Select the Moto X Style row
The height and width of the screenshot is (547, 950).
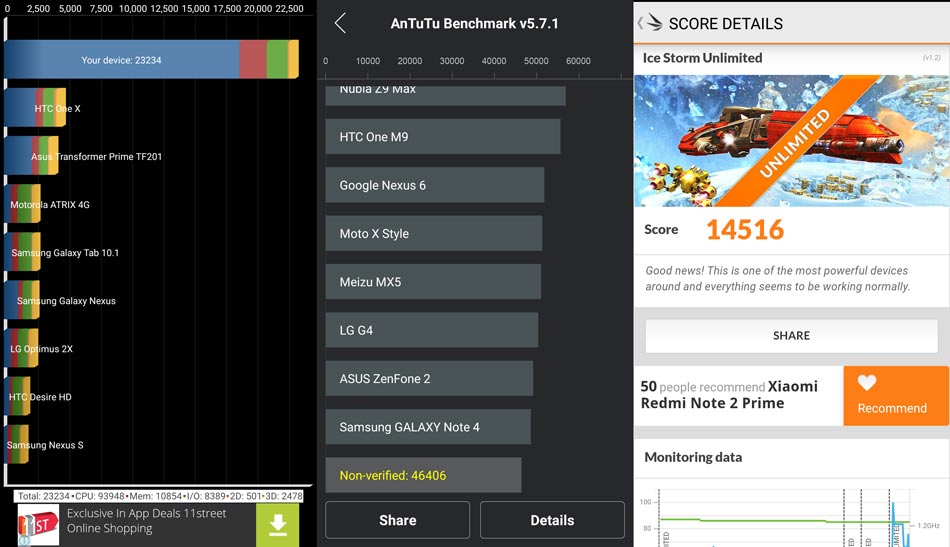coord(434,233)
